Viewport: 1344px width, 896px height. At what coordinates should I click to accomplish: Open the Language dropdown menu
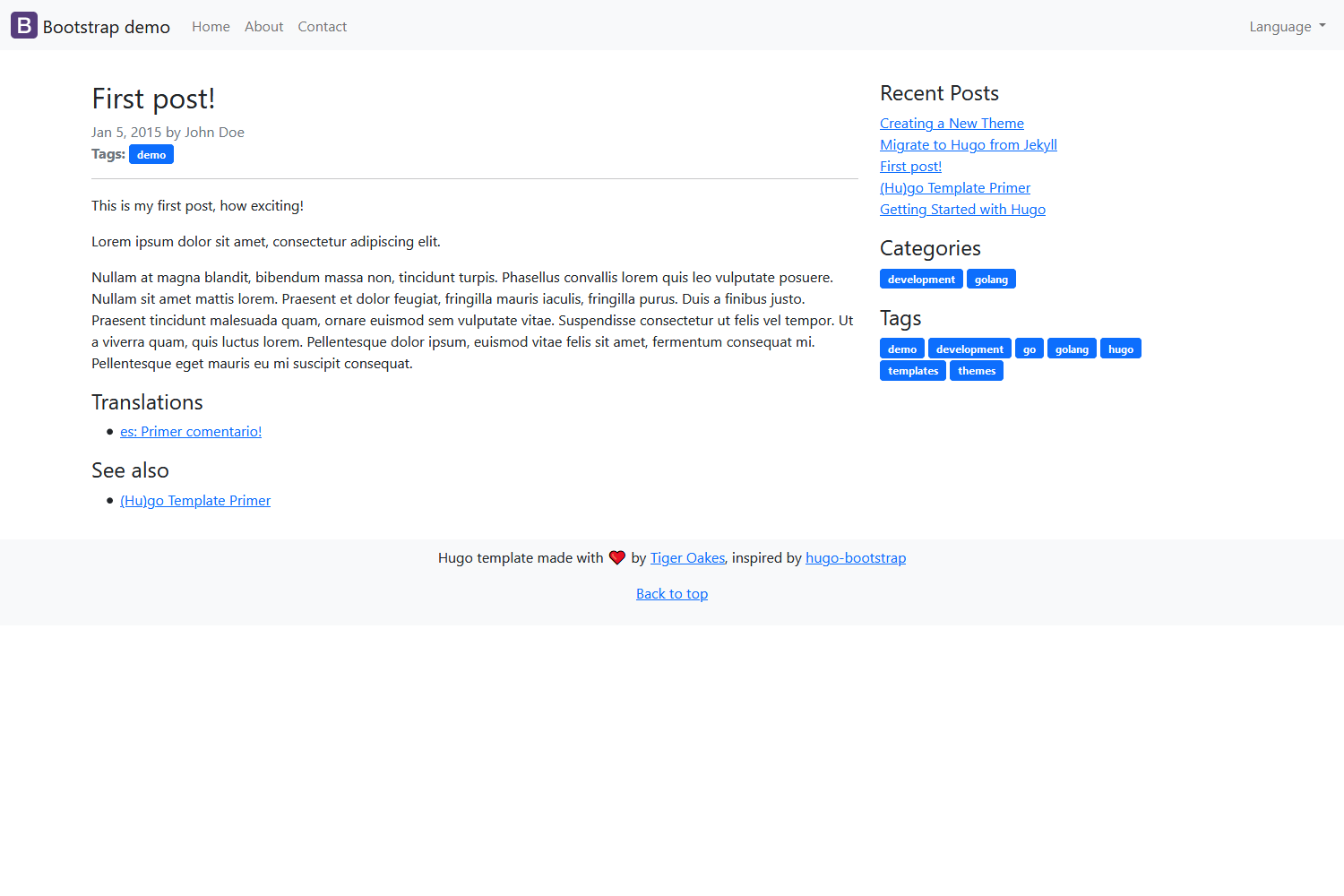tap(1287, 27)
